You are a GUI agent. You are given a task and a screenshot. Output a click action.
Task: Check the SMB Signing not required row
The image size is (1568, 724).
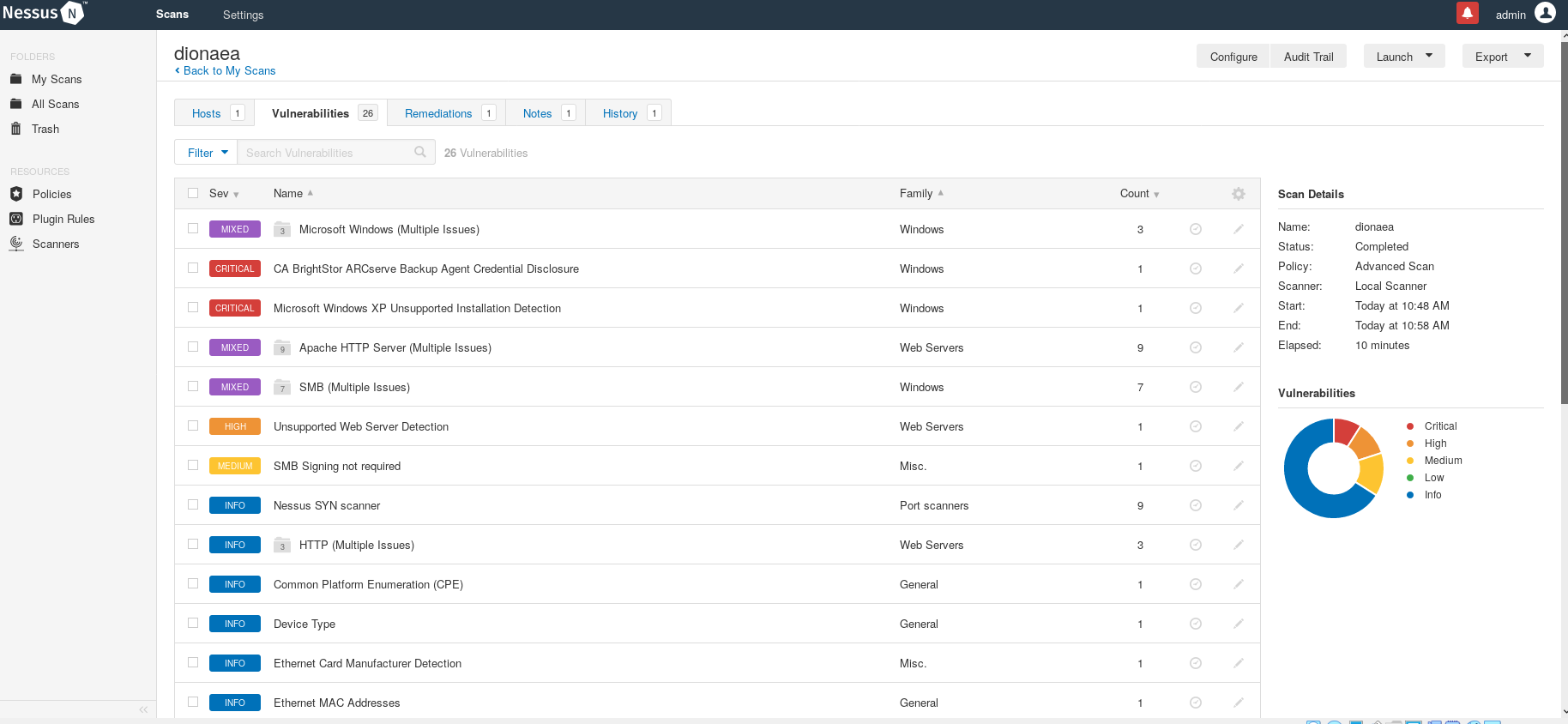(193, 465)
